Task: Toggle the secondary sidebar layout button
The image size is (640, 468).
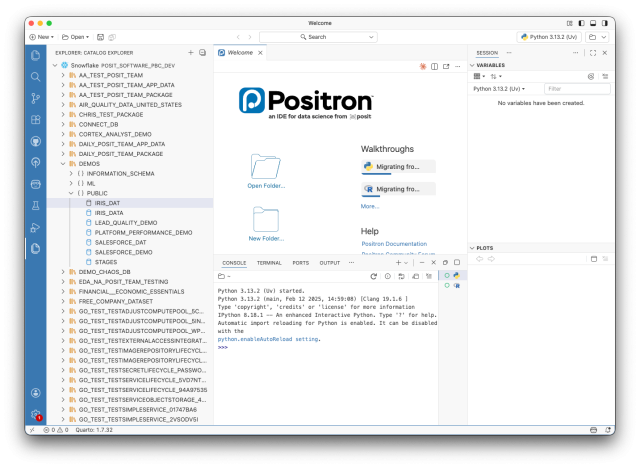Action: click(605, 23)
